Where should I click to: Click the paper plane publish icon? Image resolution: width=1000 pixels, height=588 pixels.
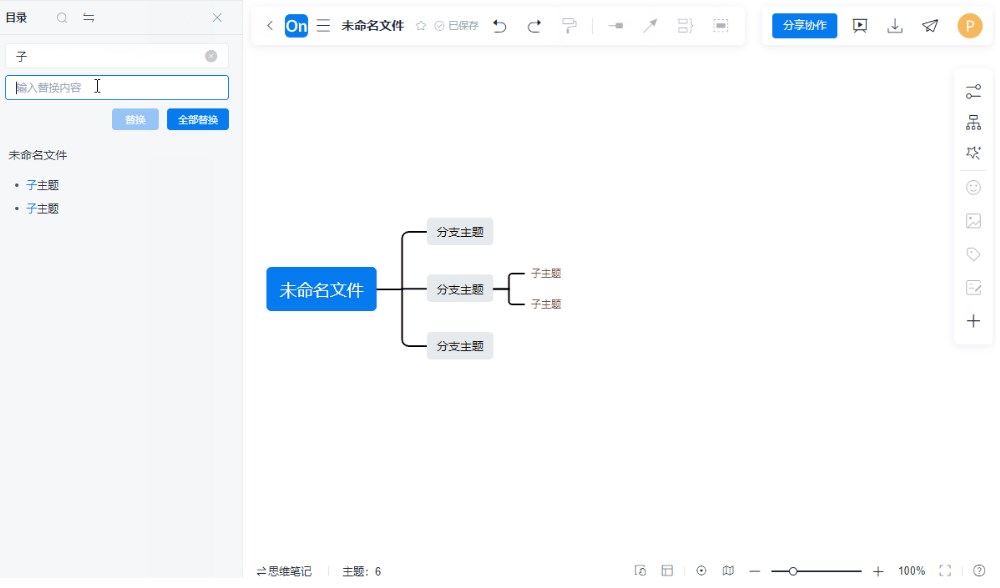[930, 26]
